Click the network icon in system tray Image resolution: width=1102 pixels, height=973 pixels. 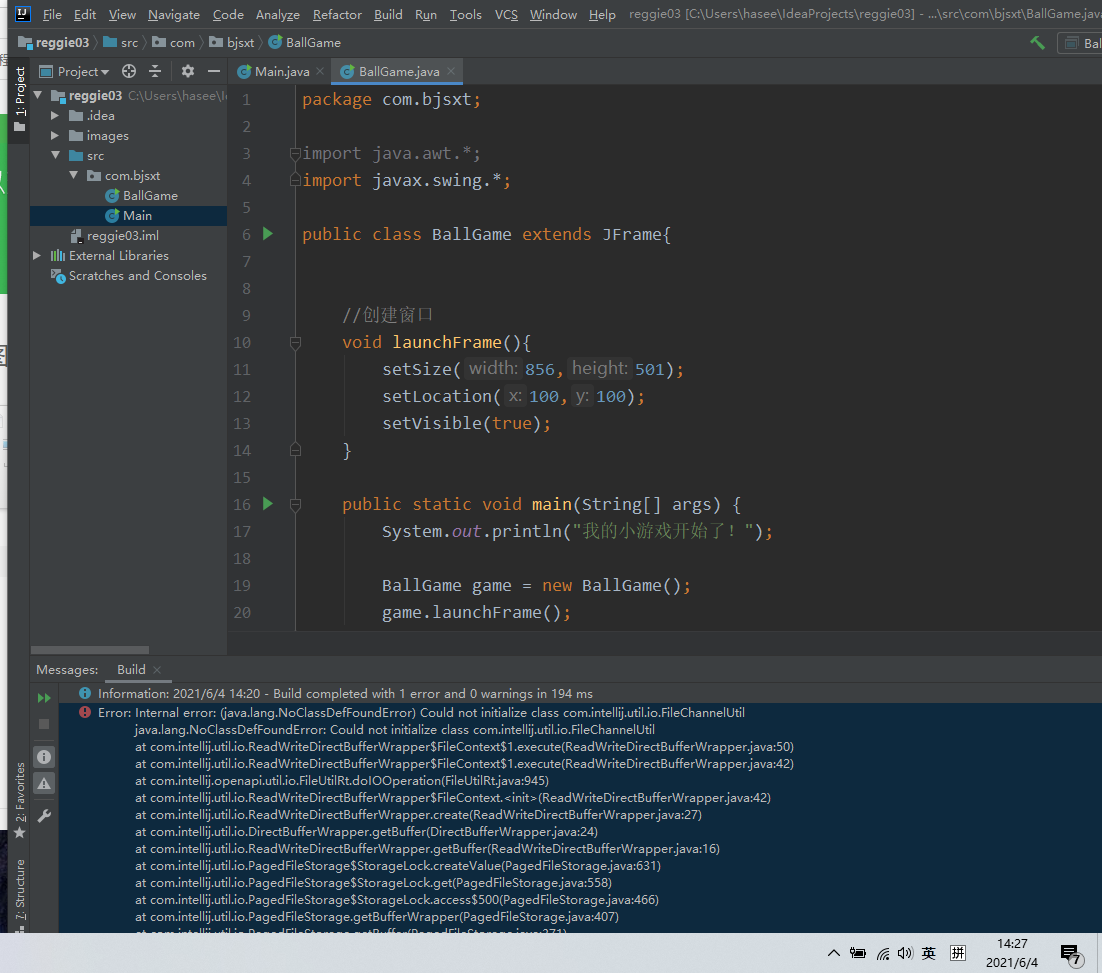click(883, 953)
